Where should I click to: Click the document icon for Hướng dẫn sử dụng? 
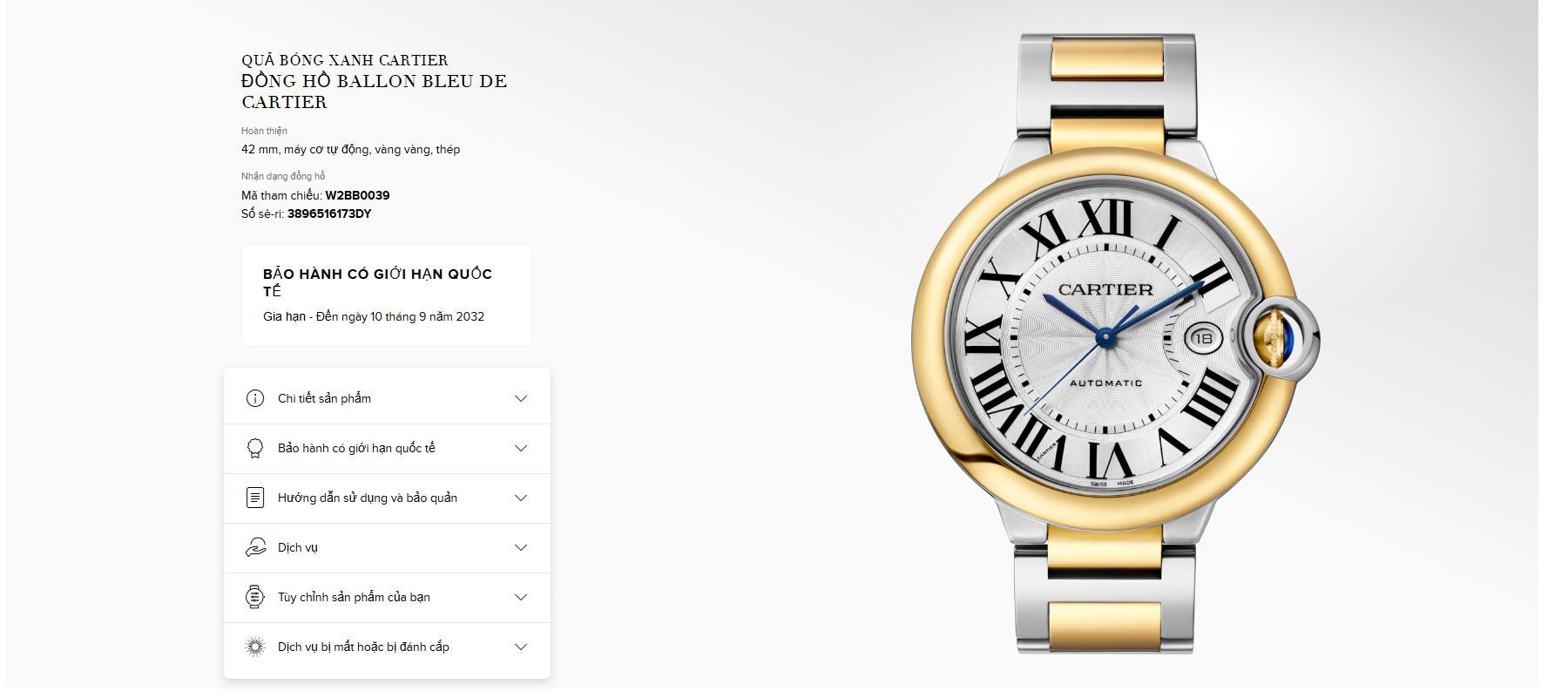coord(255,498)
